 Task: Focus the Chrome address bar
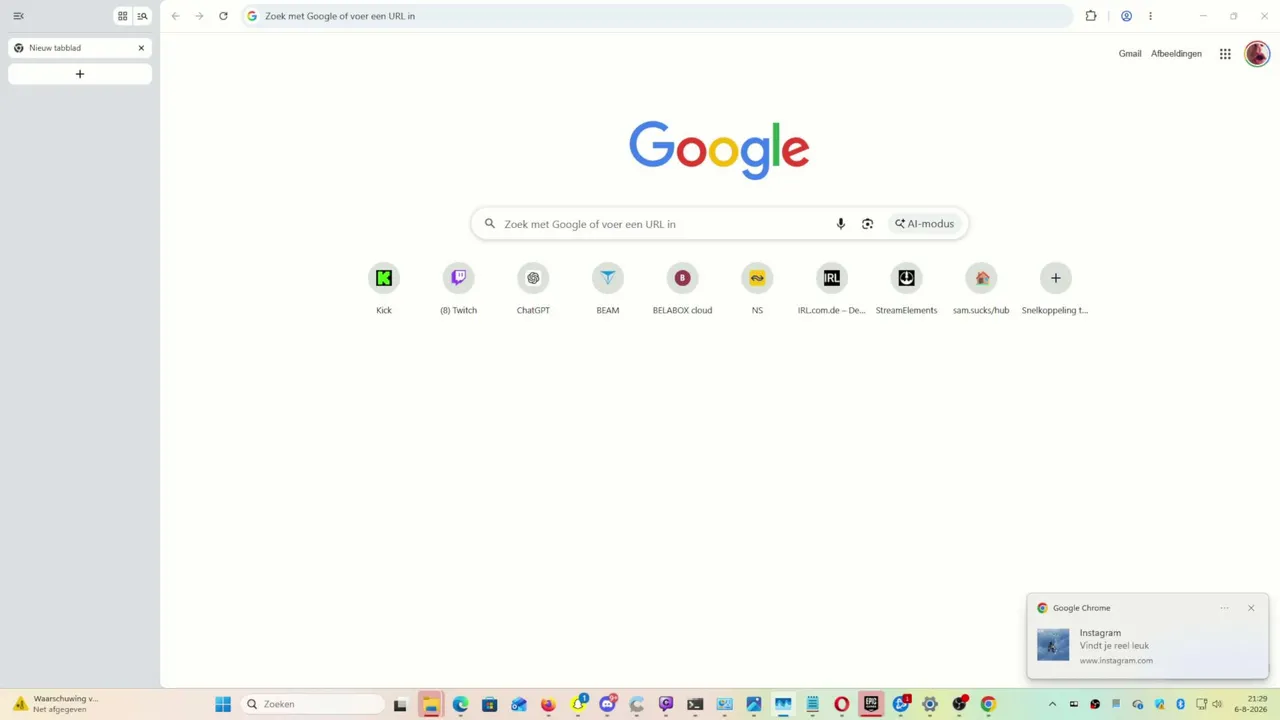pyautogui.click(x=657, y=16)
